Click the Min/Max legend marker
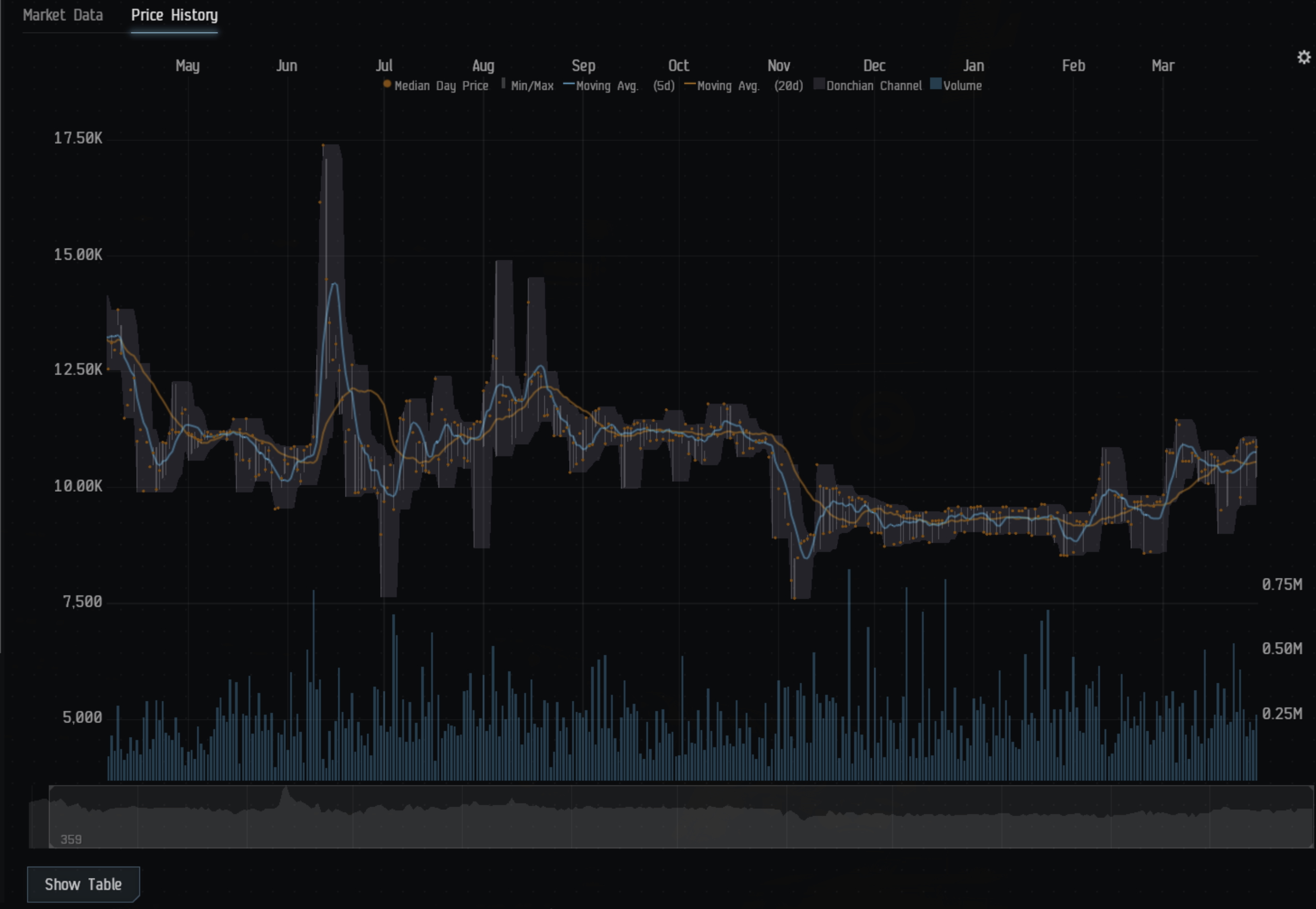1316x909 pixels. [x=504, y=84]
